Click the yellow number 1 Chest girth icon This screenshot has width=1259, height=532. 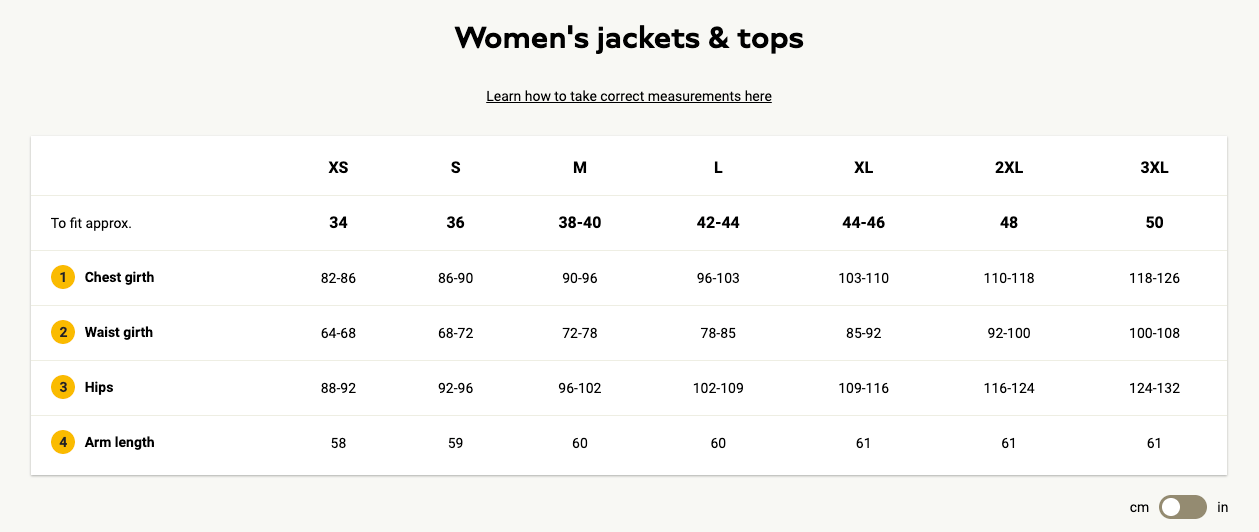coord(63,278)
